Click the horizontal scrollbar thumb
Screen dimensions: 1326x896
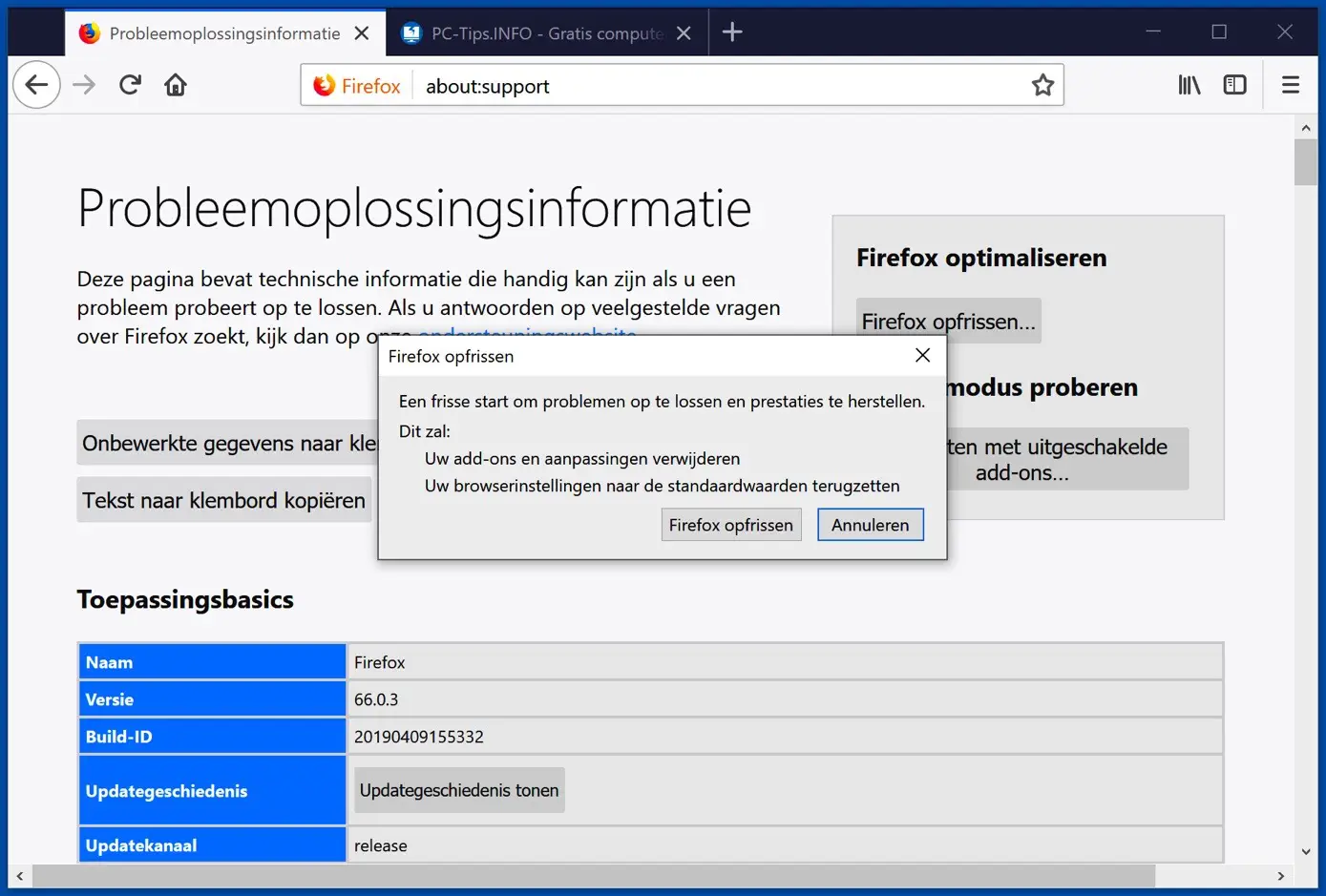tap(594, 875)
